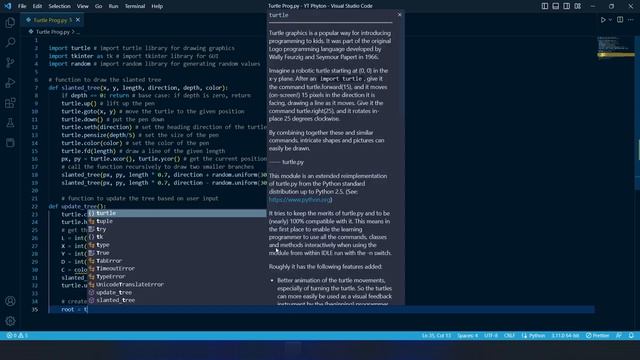Open editor More Actions ellipsis
The height and width of the screenshot is (360, 640).
[631, 20]
